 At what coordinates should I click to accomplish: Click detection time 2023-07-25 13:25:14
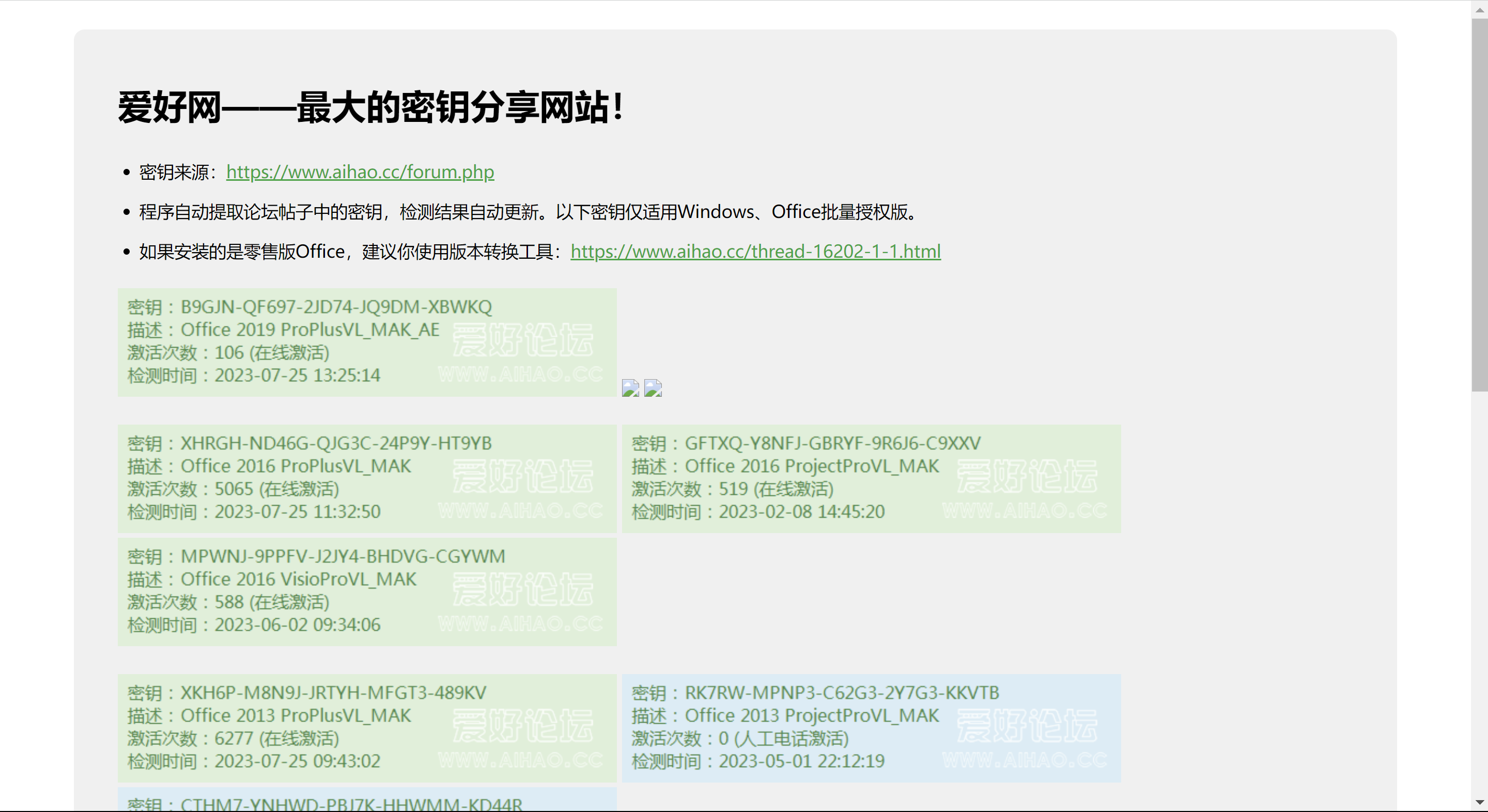(298, 376)
